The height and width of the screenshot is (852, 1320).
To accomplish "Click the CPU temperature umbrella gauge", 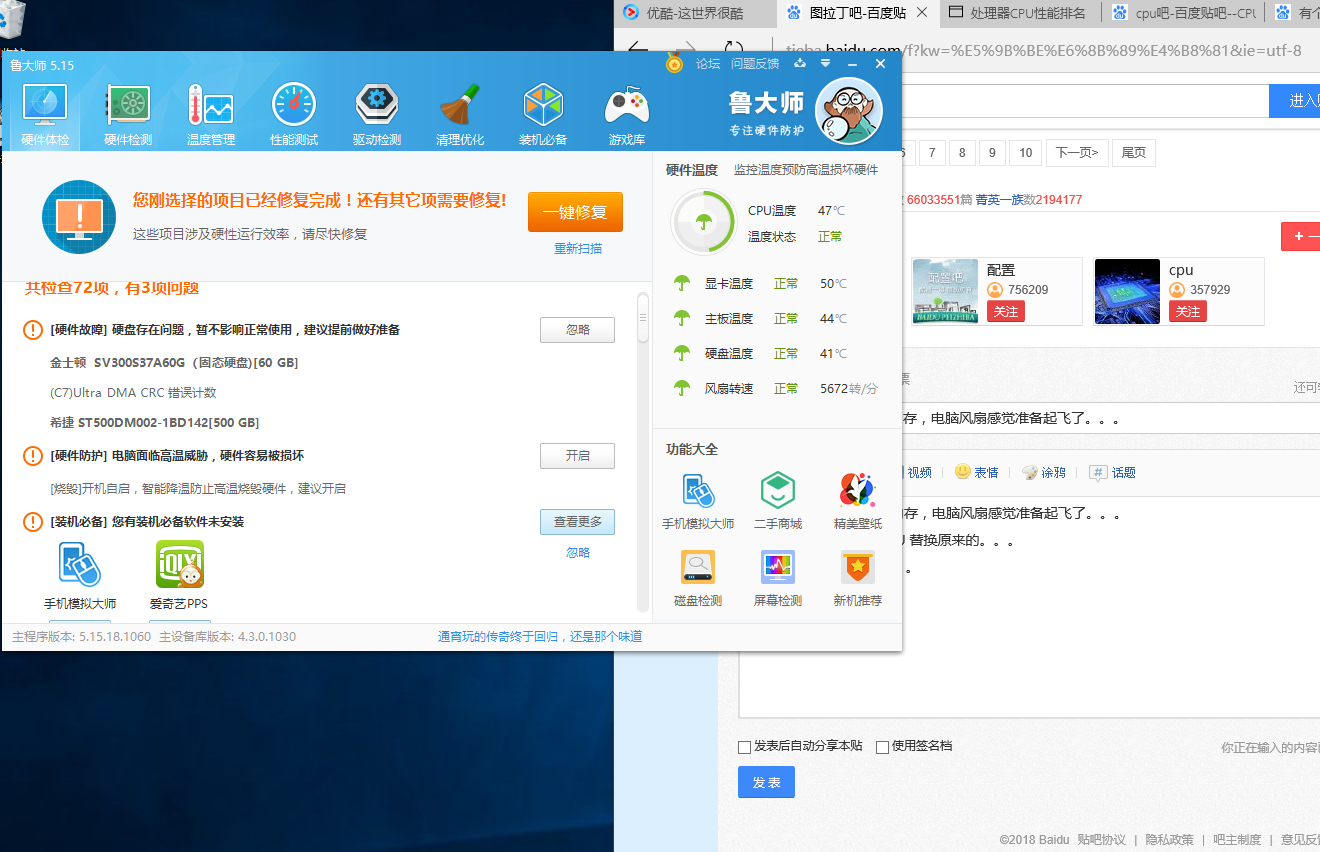I will click(x=703, y=222).
